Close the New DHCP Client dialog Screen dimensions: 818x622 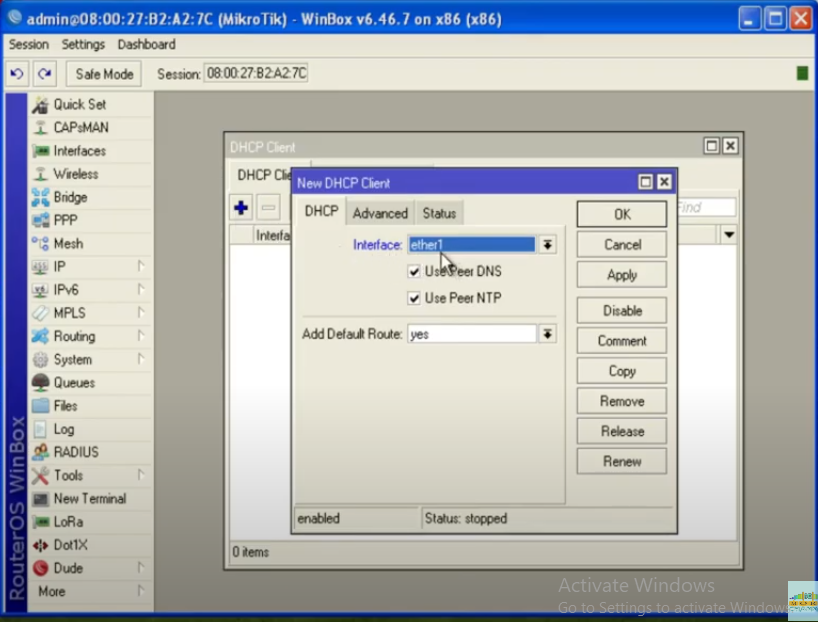[x=664, y=182]
